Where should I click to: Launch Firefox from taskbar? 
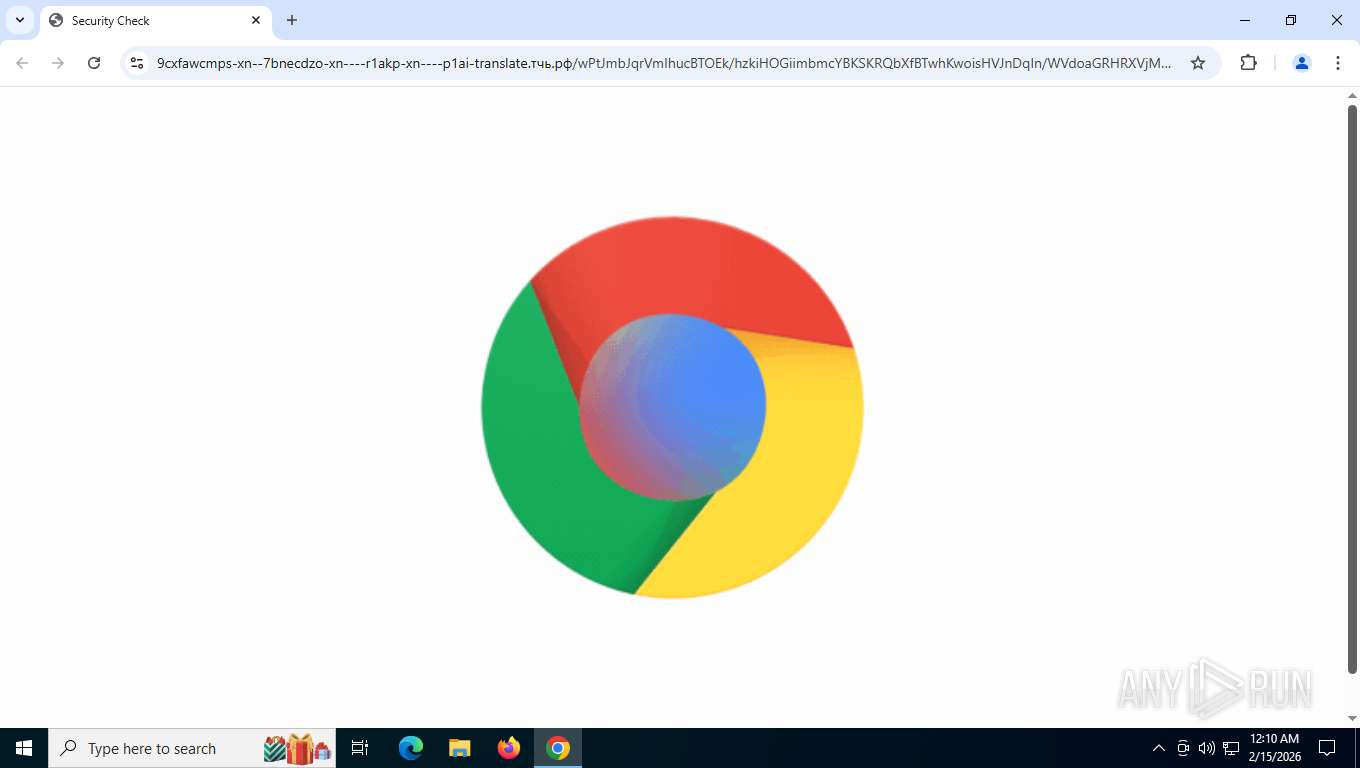pos(509,748)
